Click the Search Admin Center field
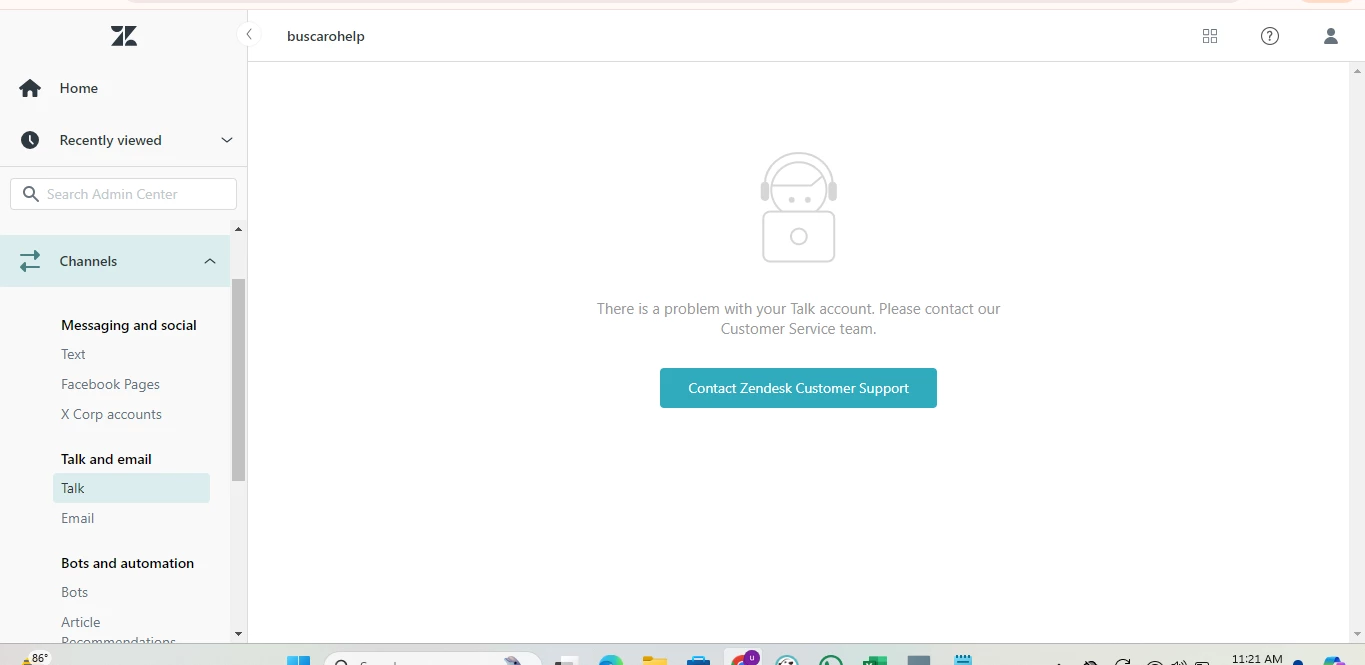This screenshot has height=665, width=1365. coord(124,194)
